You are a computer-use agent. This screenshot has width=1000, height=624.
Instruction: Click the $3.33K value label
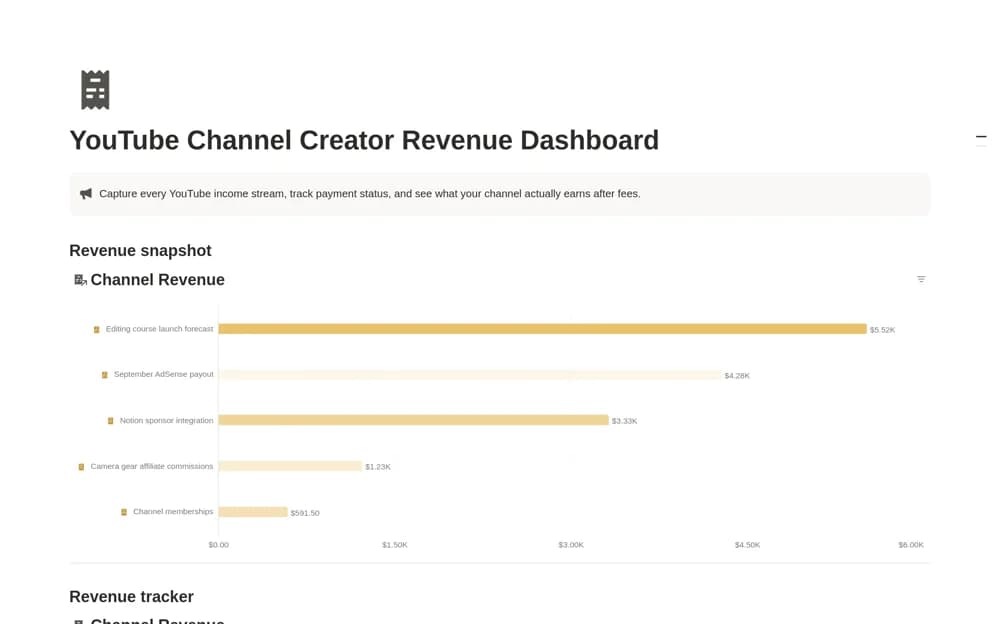click(x=624, y=421)
